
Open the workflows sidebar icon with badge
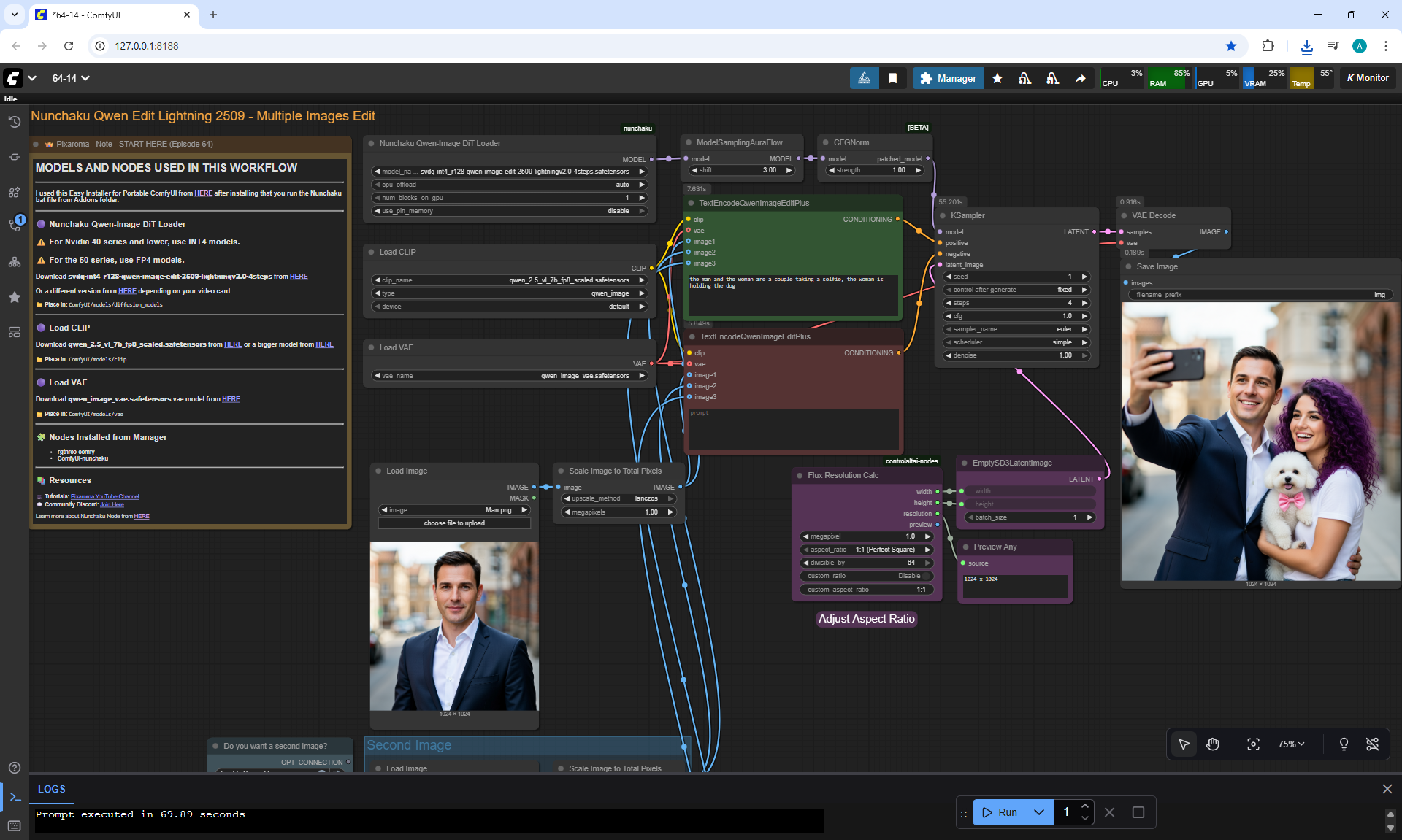(14, 224)
